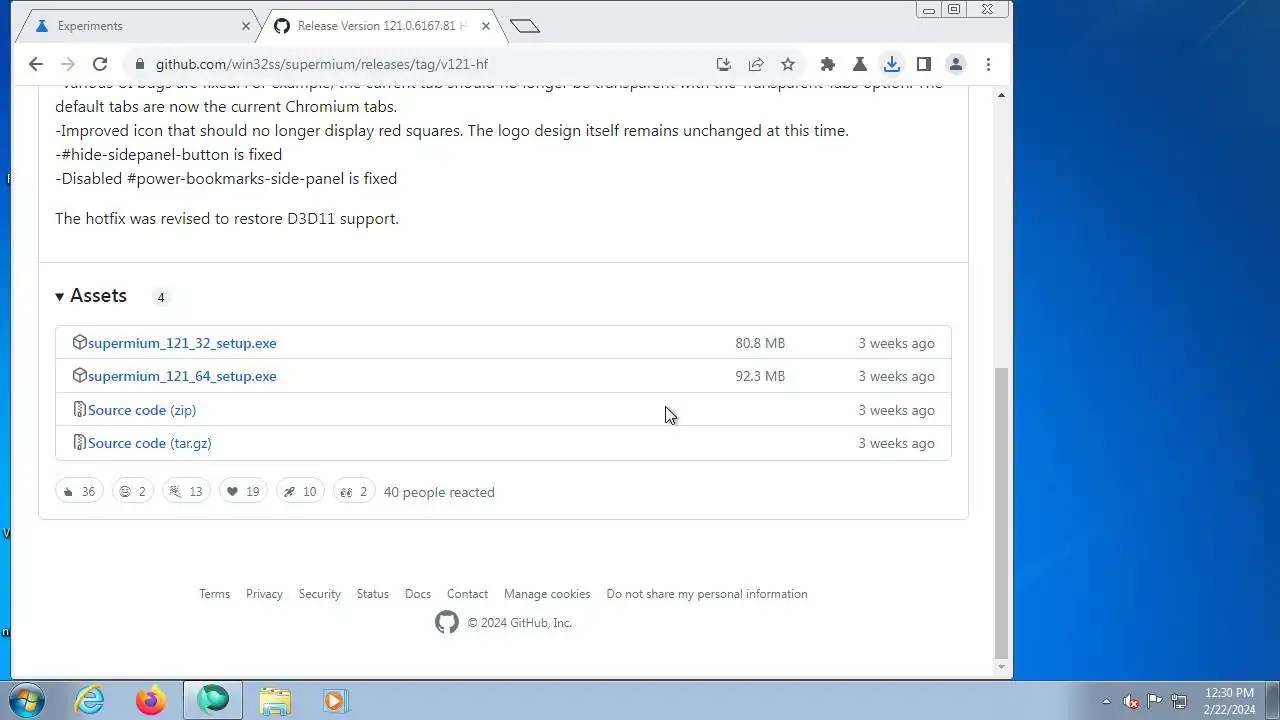Open the Contact footer link
This screenshot has height=720, width=1280.
(x=467, y=594)
